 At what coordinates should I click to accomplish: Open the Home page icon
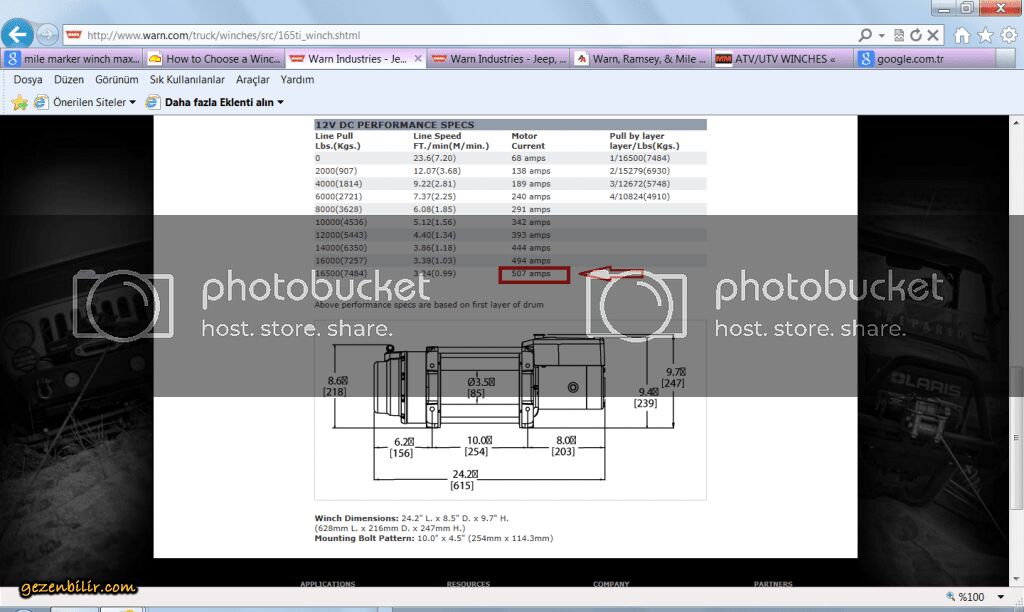pos(962,35)
